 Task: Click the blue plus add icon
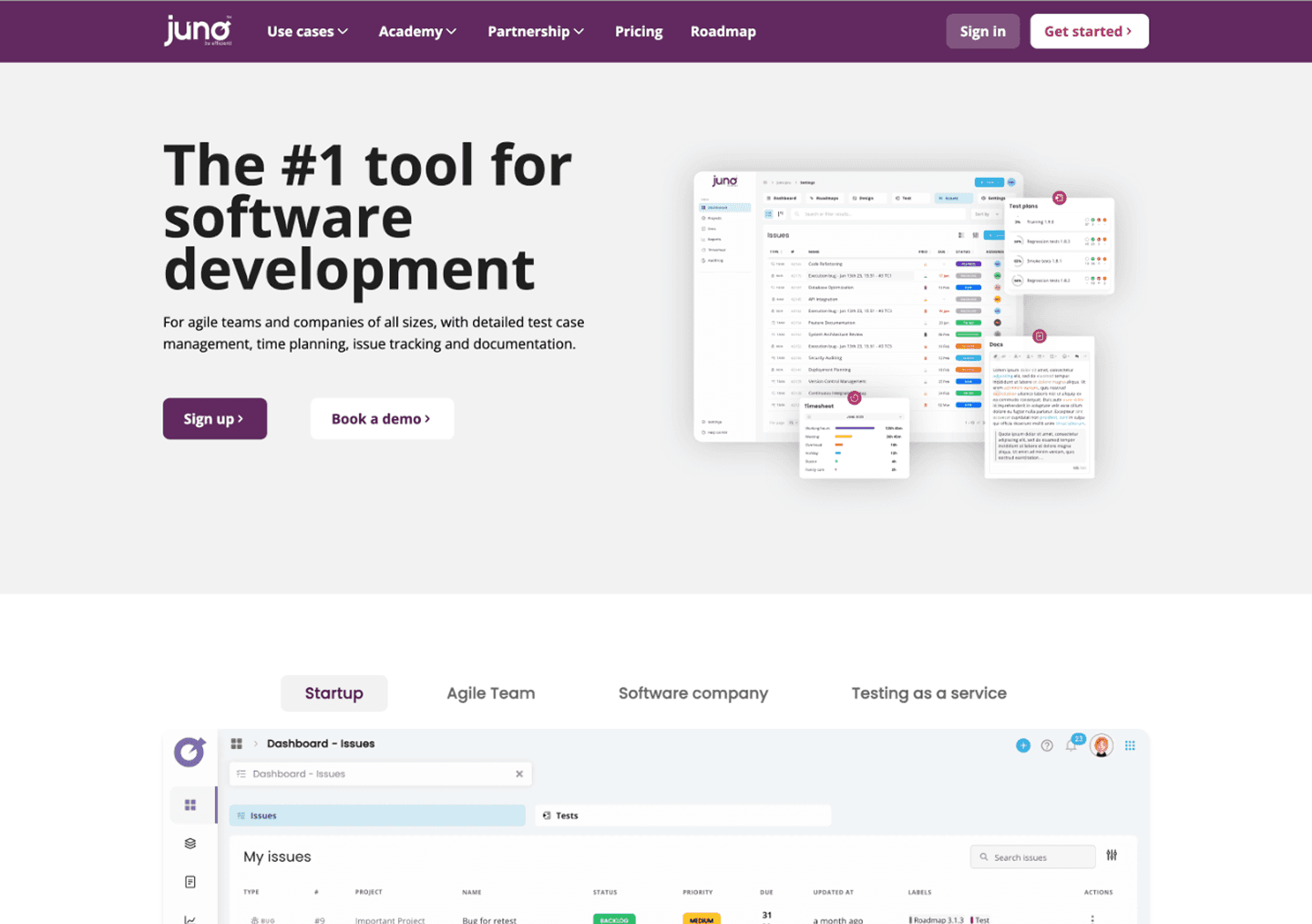1023,745
